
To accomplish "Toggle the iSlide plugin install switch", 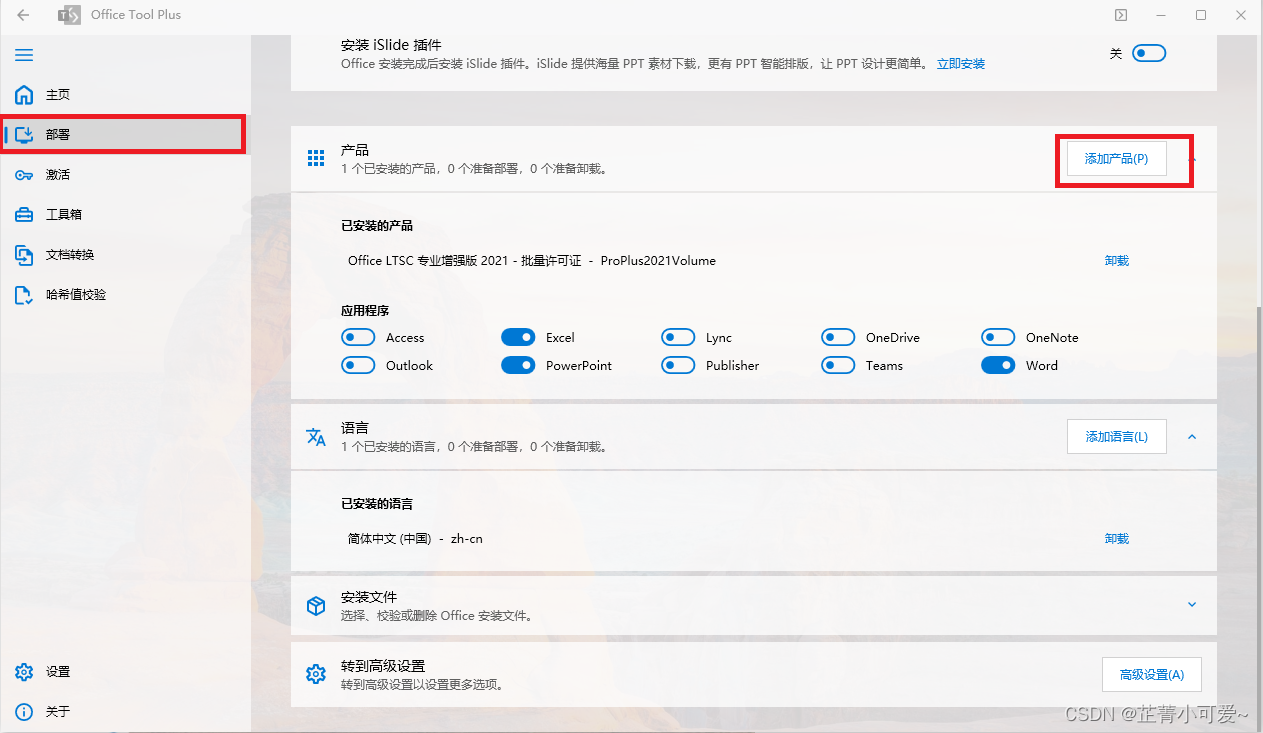I will coord(1149,54).
